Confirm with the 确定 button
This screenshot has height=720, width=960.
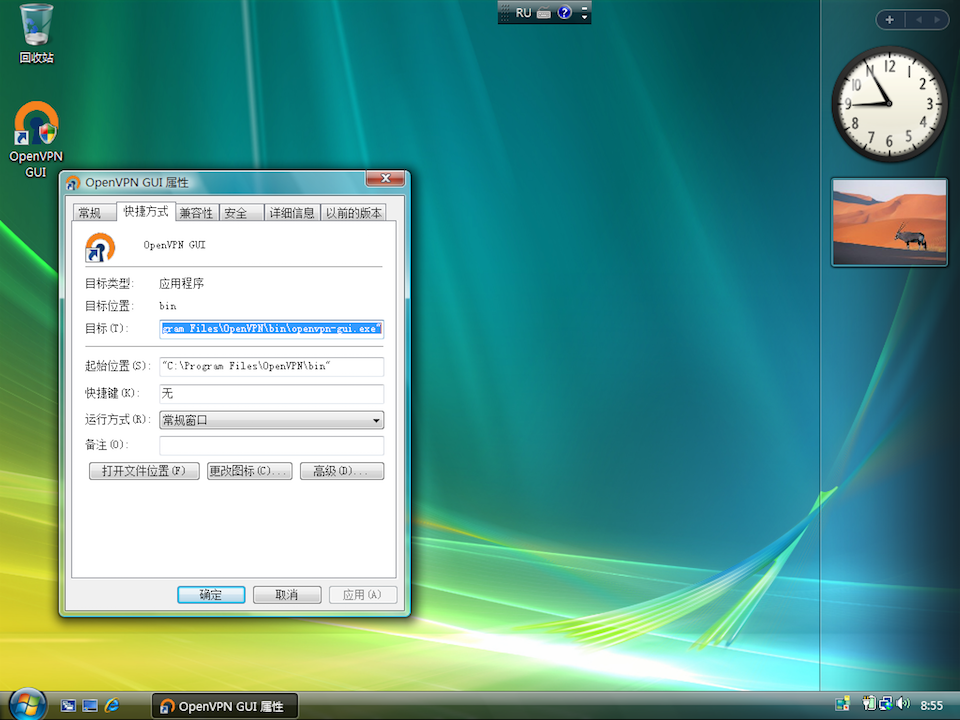click(x=211, y=594)
